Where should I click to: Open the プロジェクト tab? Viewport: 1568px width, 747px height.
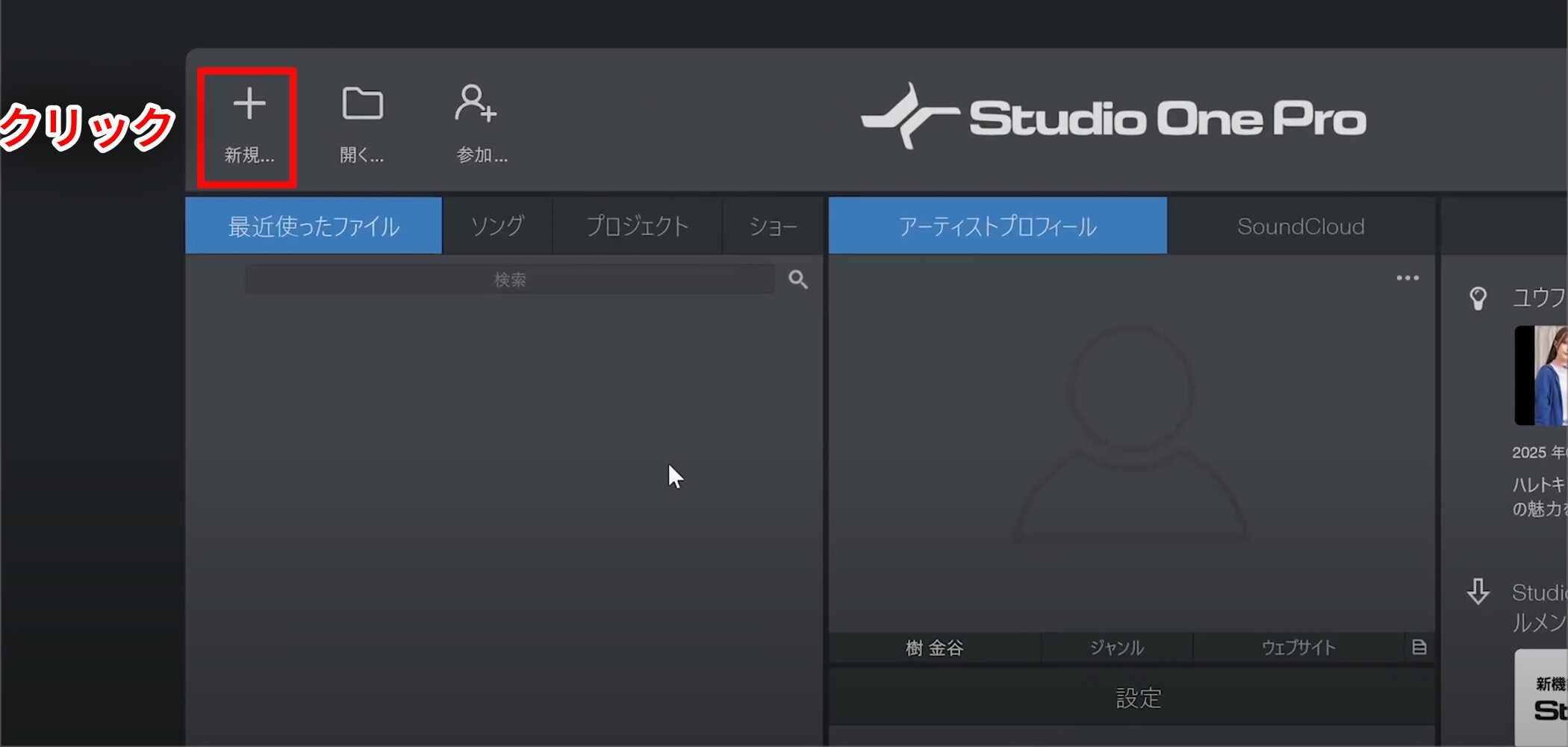click(637, 226)
